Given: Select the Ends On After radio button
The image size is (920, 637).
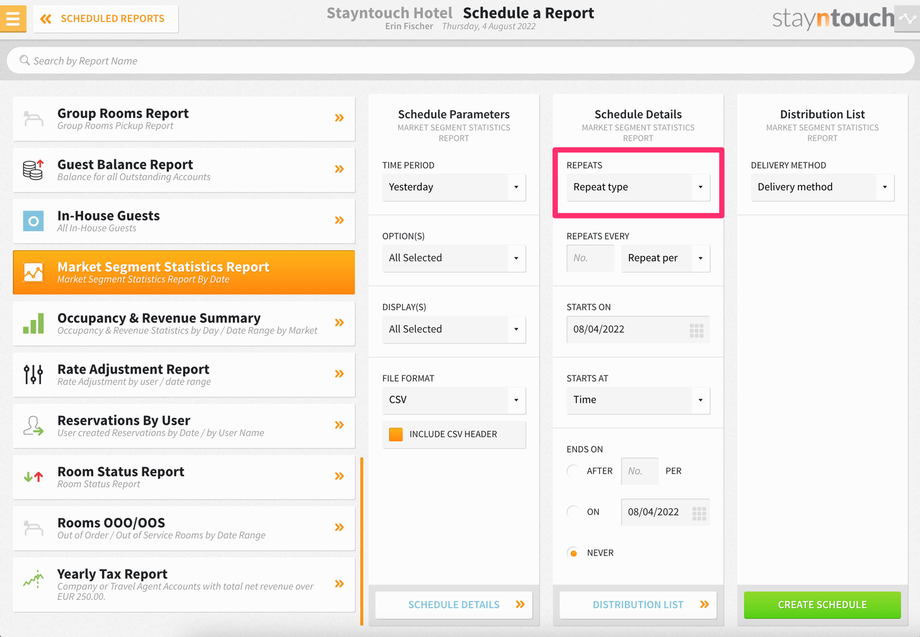Looking at the screenshot, I should (573, 471).
